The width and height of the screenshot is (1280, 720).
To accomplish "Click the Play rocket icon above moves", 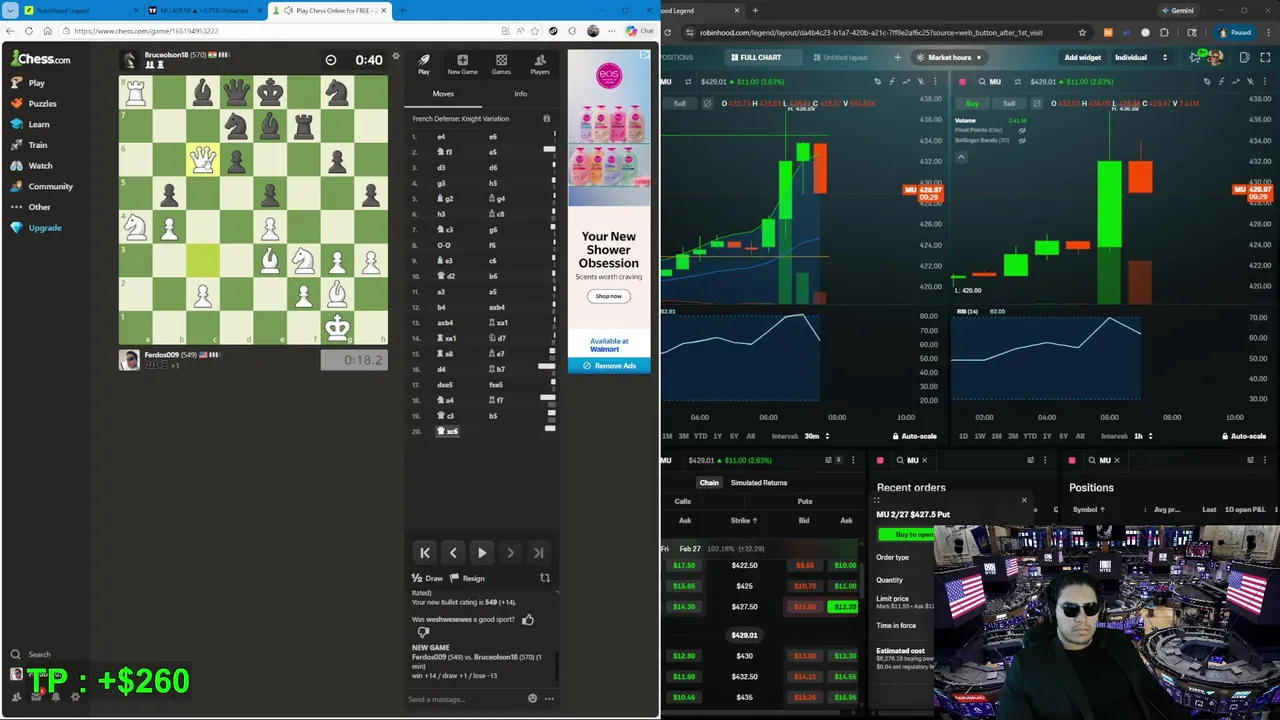I will coord(424,65).
